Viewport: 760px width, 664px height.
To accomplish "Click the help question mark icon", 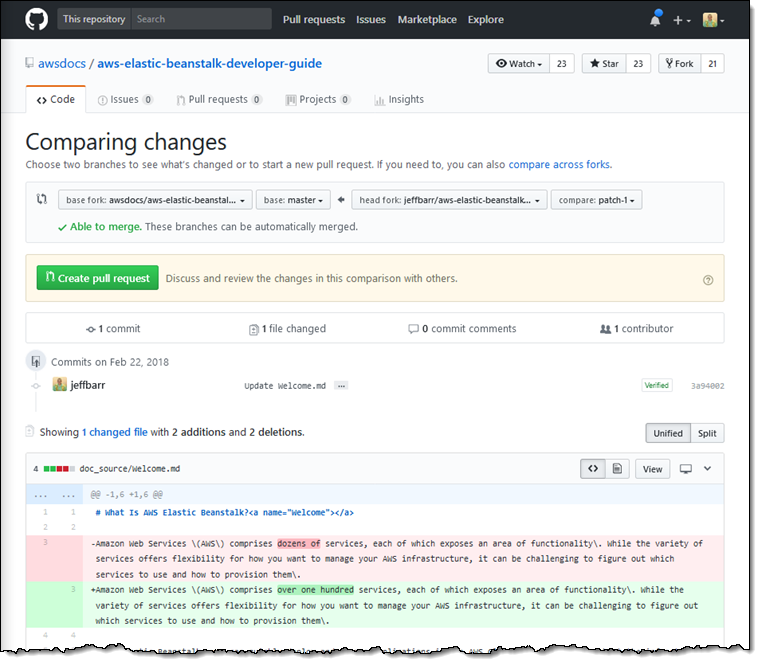I will point(708,281).
